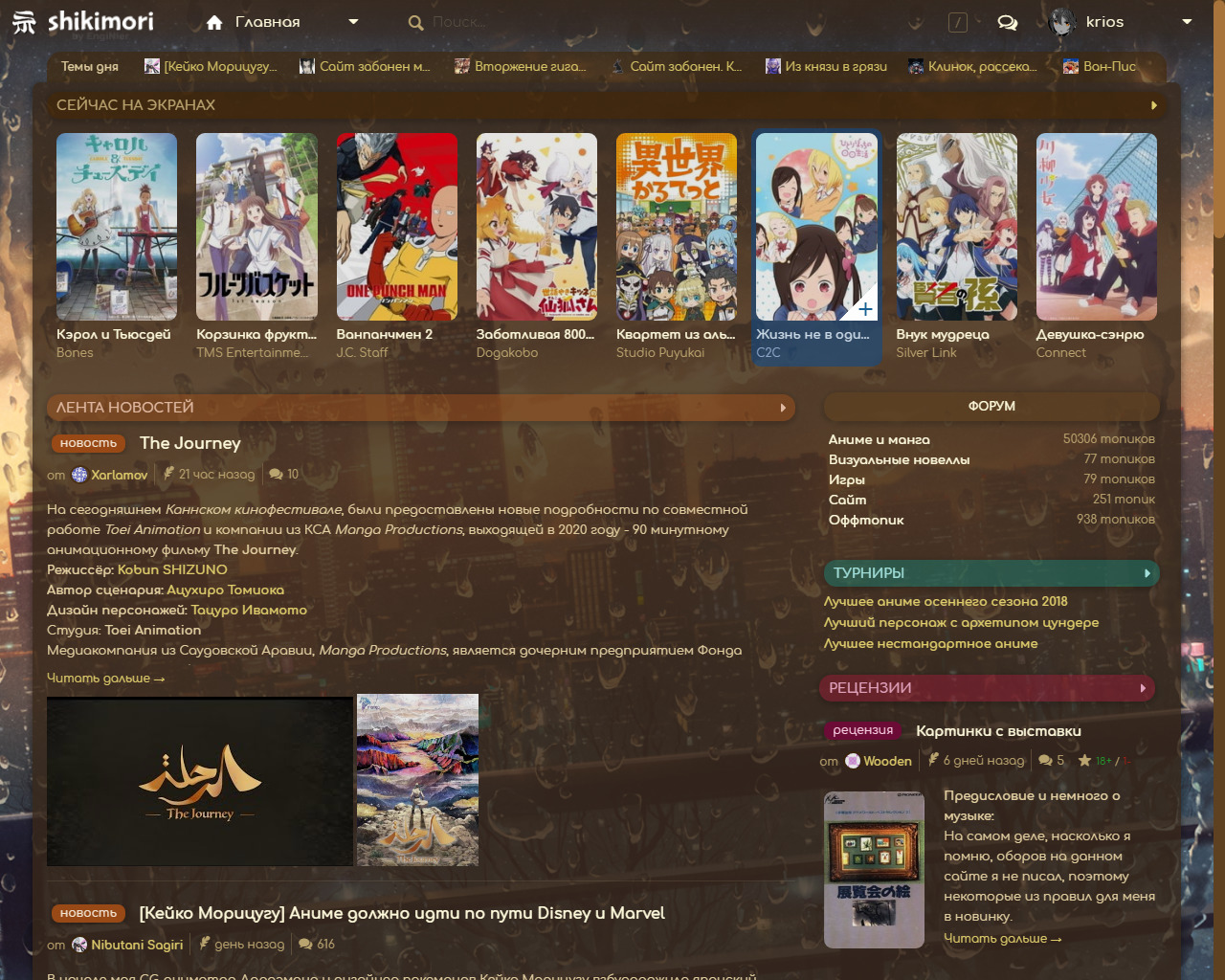Open Корзинка фруктов anime poster
This screenshot has height=980, width=1225.
point(256,227)
